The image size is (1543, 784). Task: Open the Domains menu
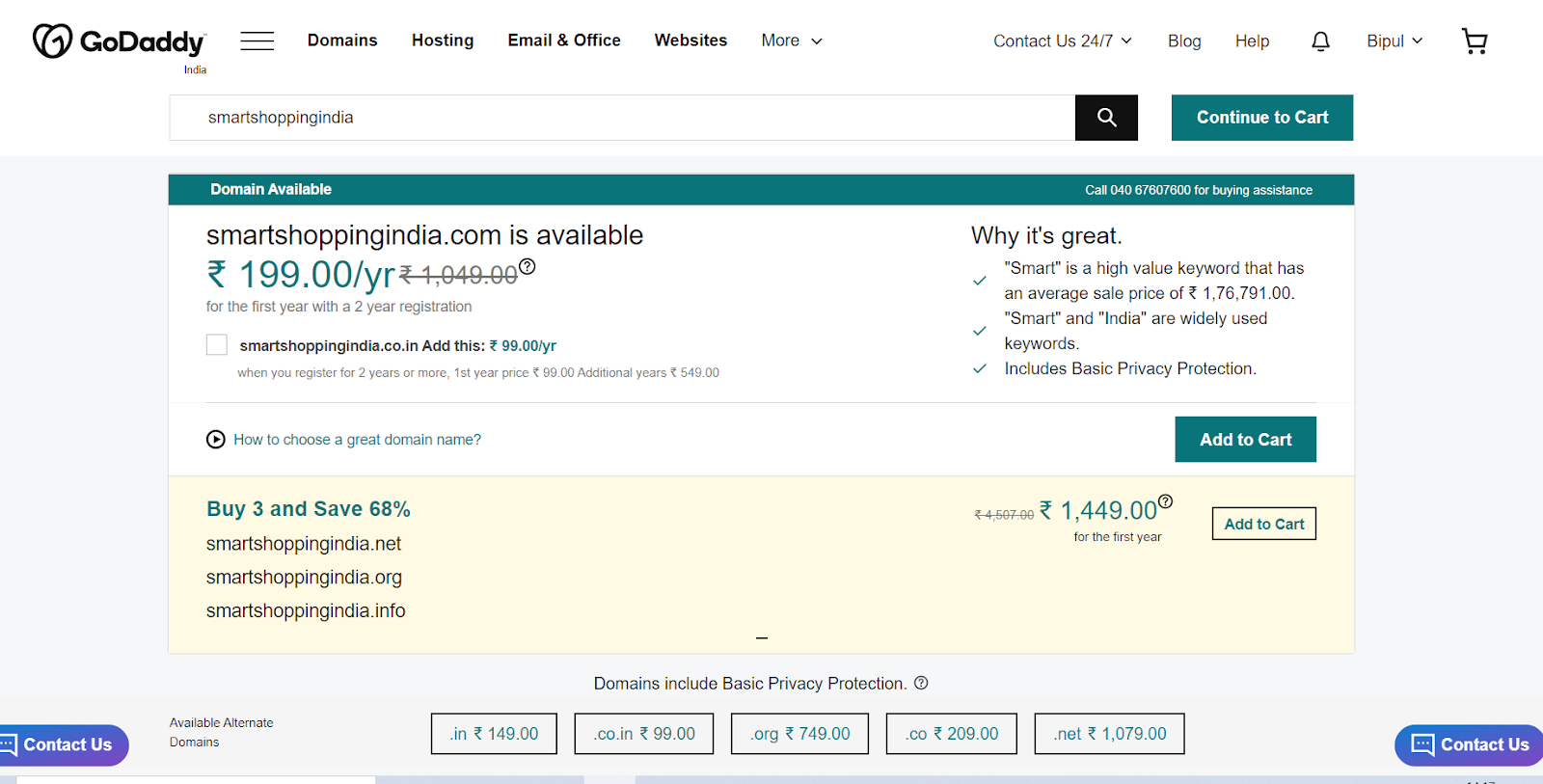342,41
